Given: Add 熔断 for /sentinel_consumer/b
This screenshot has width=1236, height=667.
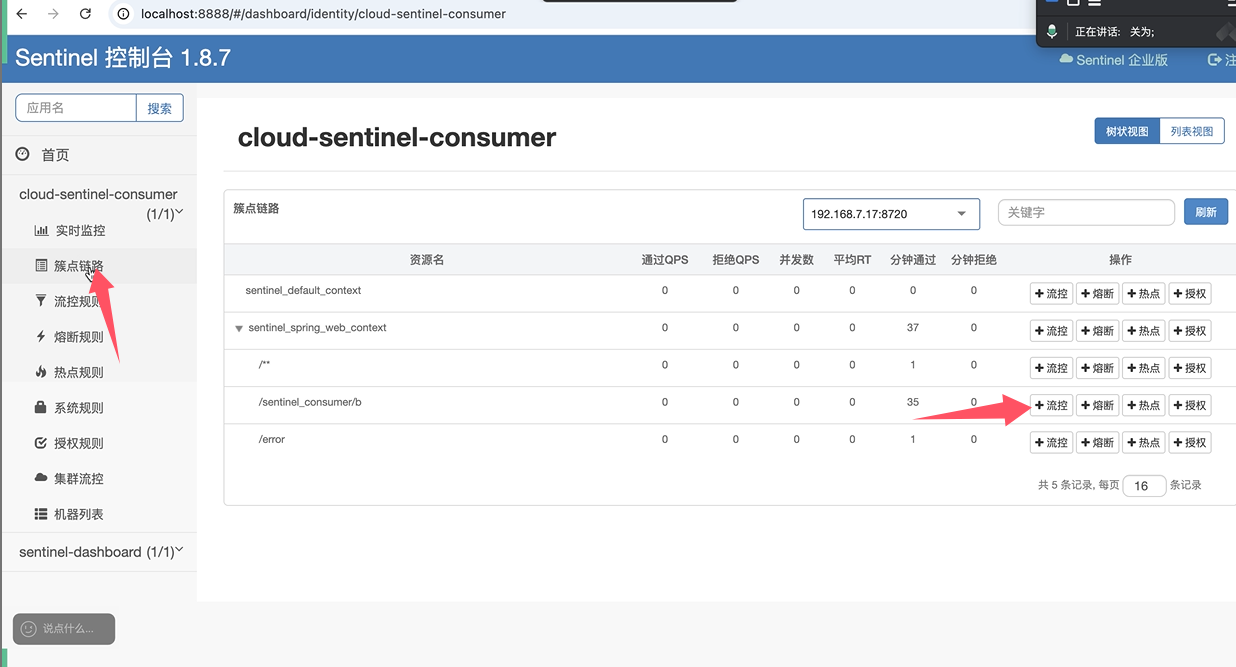Looking at the screenshot, I should coord(1097,405).
